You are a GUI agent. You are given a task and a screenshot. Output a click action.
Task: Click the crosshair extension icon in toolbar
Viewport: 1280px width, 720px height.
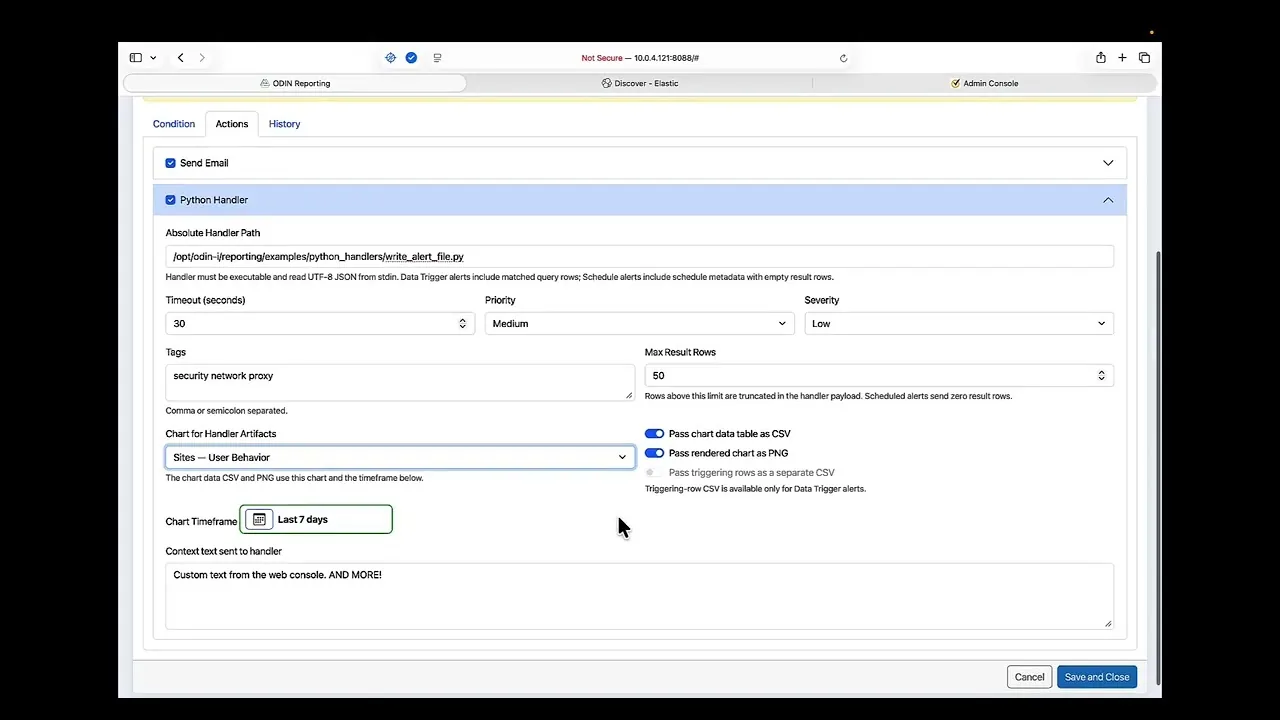390,58
